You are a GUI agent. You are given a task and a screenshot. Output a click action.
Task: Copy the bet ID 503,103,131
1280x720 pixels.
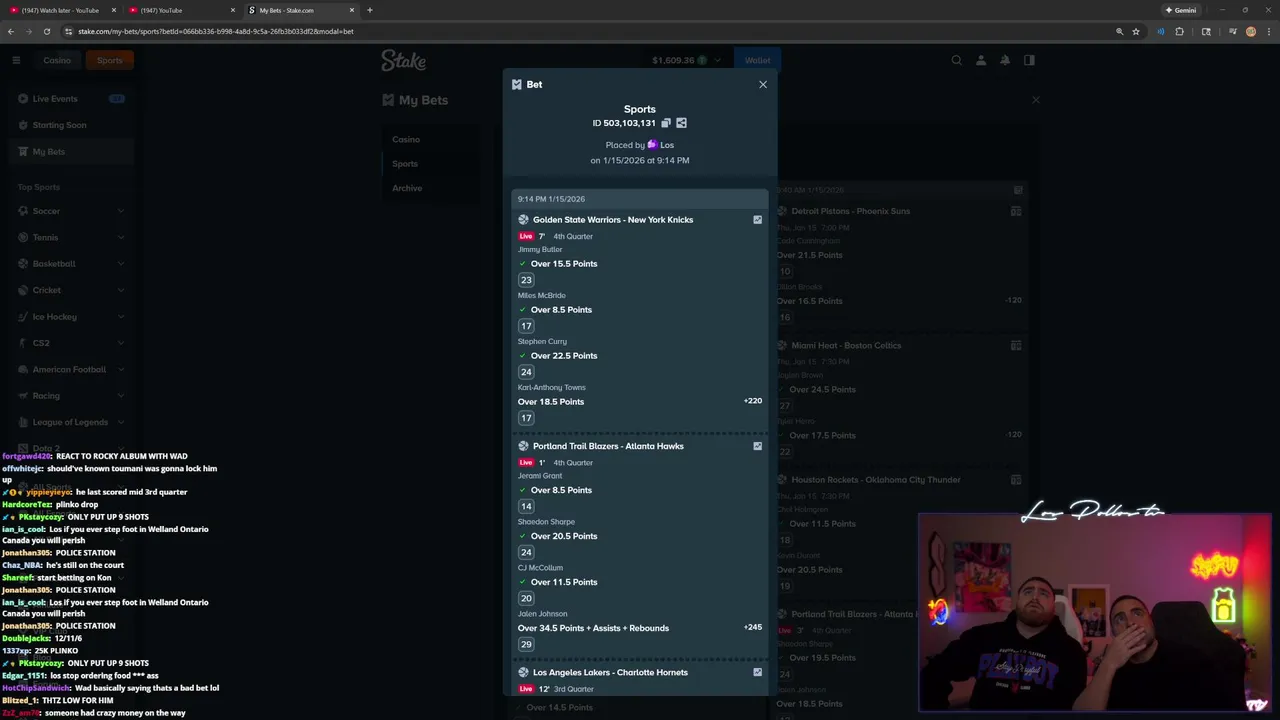(666, 123)
